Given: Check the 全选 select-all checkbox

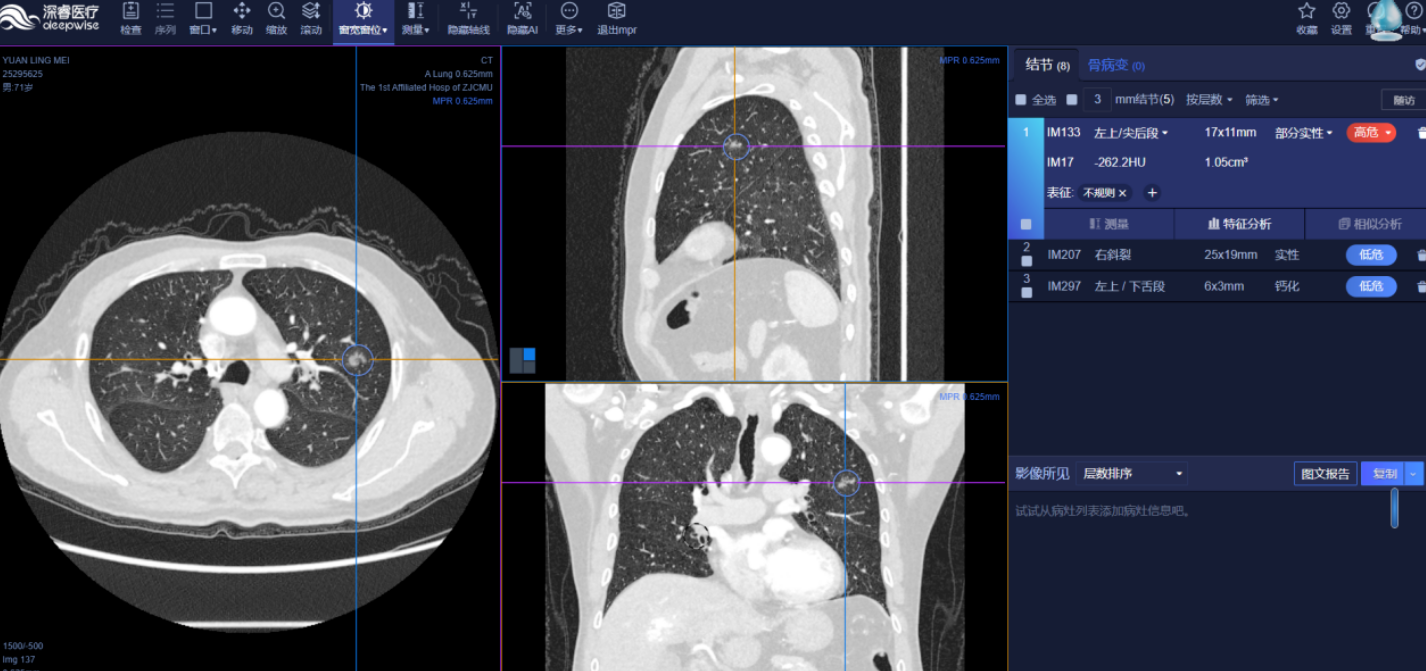Looking at the screenshot, I should click(x=1021, y=100).
